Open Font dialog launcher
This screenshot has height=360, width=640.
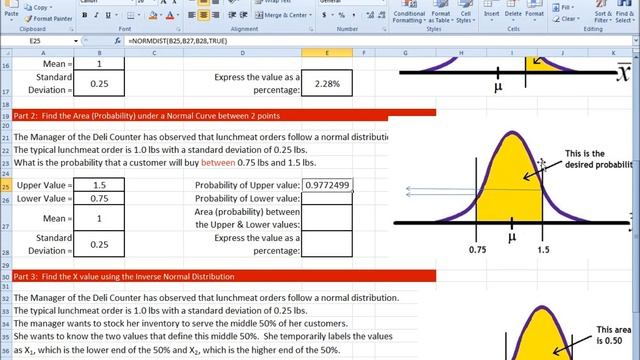pyautogui.click(x=178, y=29)
